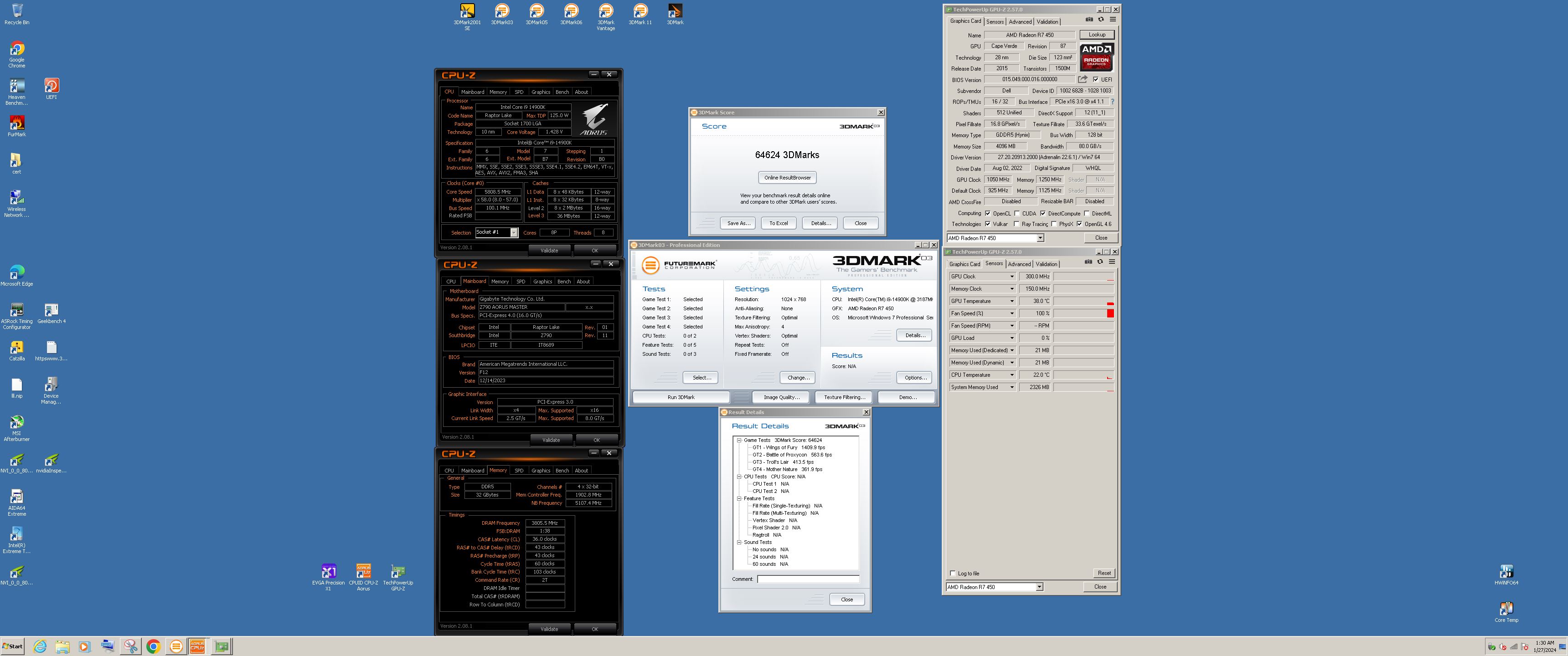The width and height of the screenshot is (1568, 656).
Task: Click the Fan Speed (%) sensor graph
Action: (x=1083, y=313)
